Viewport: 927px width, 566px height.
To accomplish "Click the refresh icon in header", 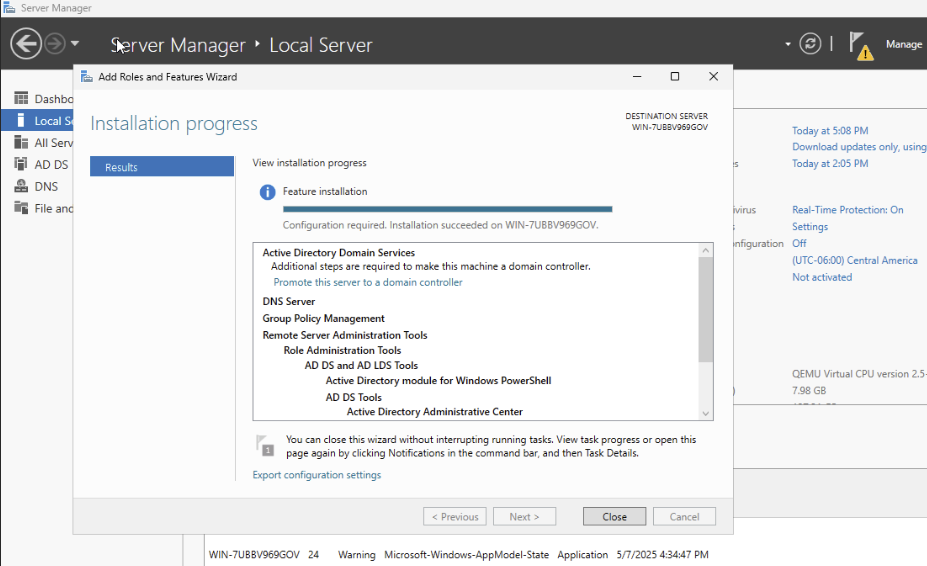I will (810, 44).
